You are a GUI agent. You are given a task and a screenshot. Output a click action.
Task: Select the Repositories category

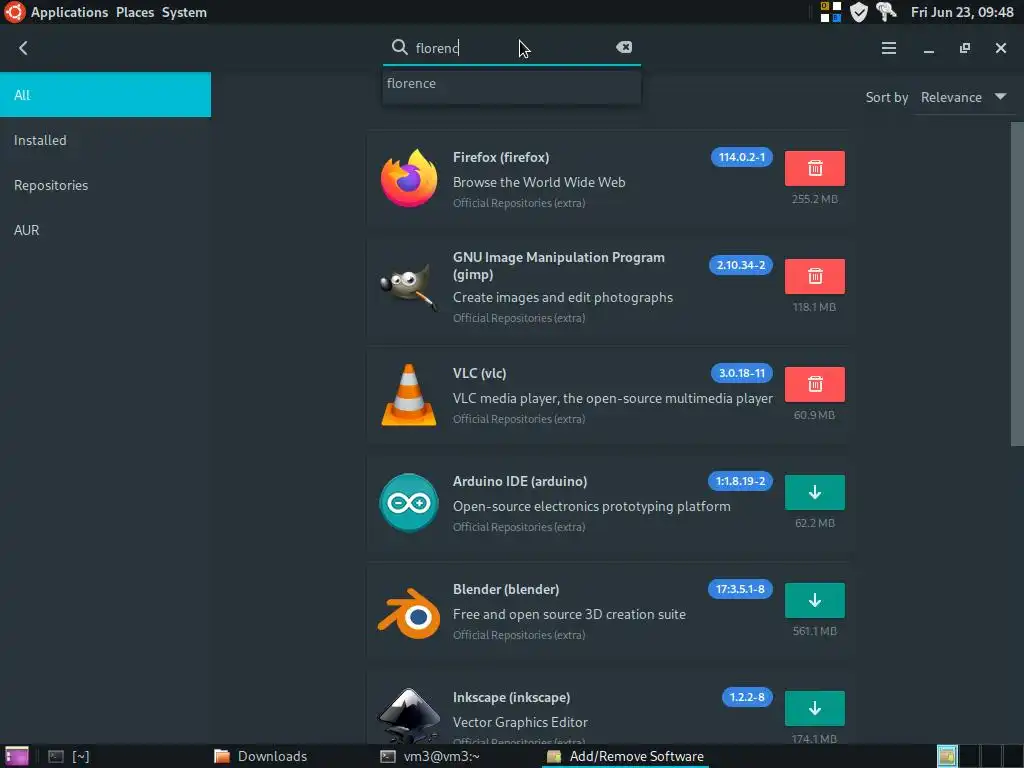tap(105, 185)
